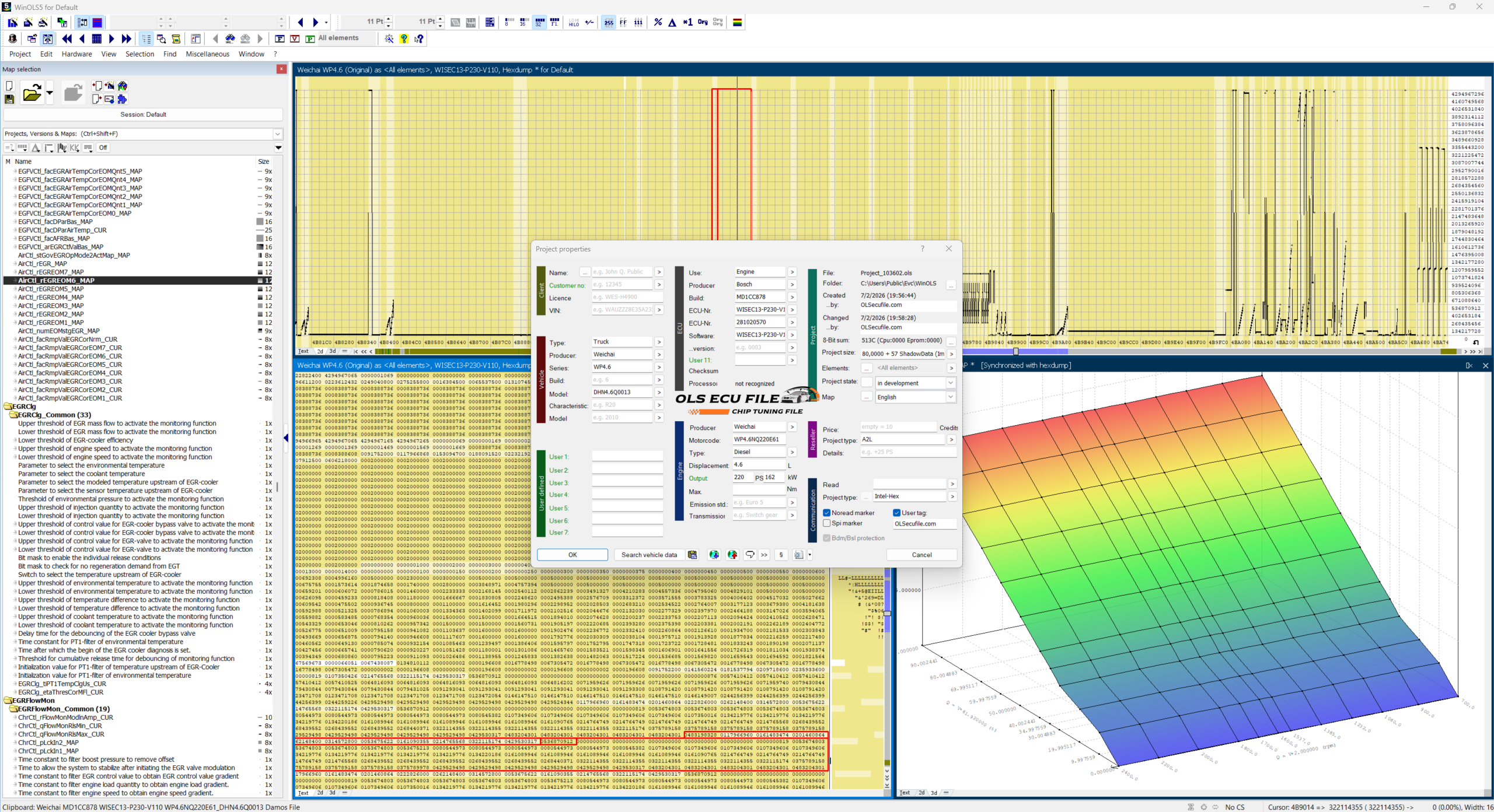This screenshot has height=812, width=1494.
Task: Switch upper hexdump window to 2d tab
Action: point(320,351)
